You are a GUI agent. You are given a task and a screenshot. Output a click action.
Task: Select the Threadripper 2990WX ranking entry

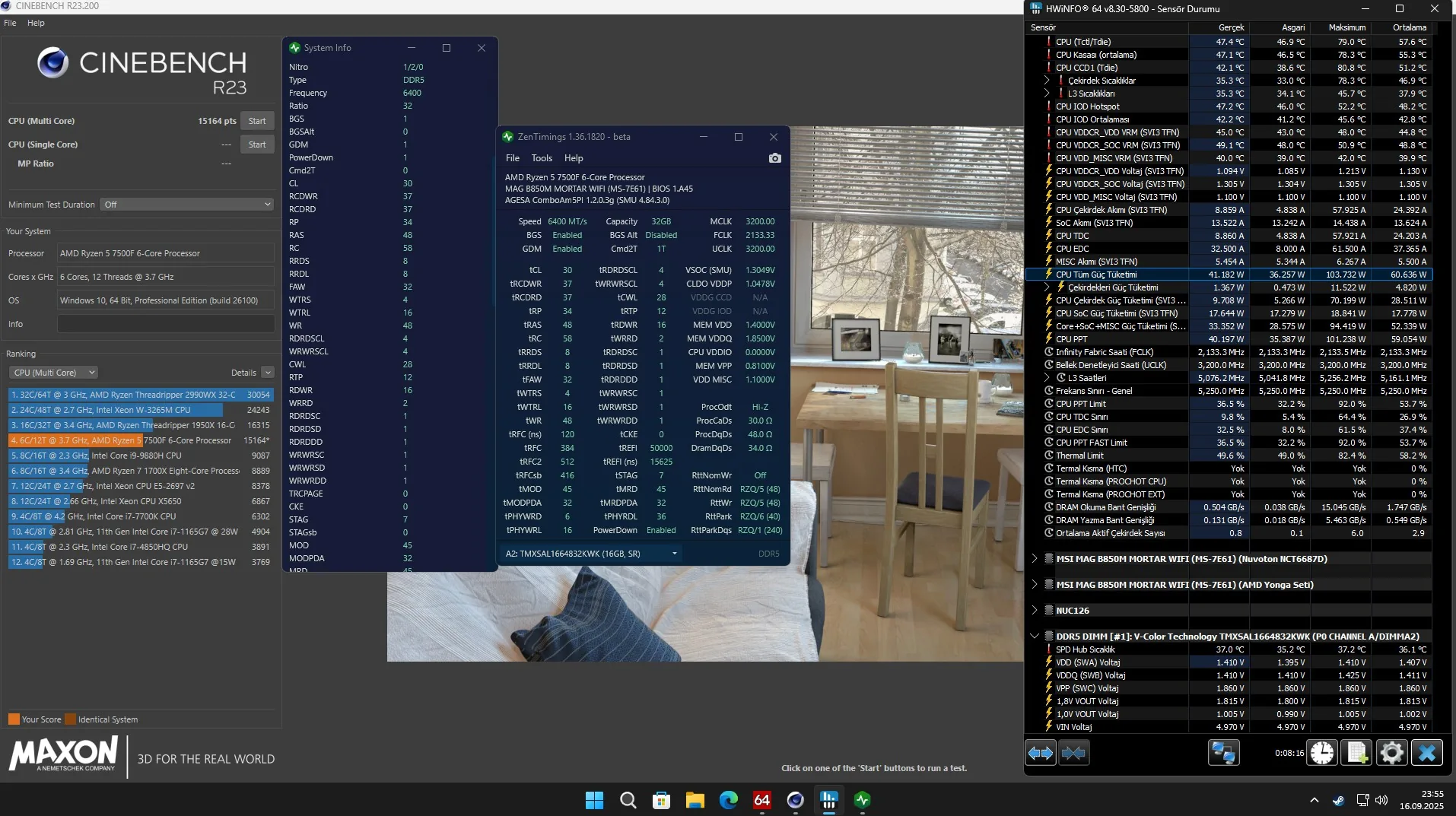[140, 395]
